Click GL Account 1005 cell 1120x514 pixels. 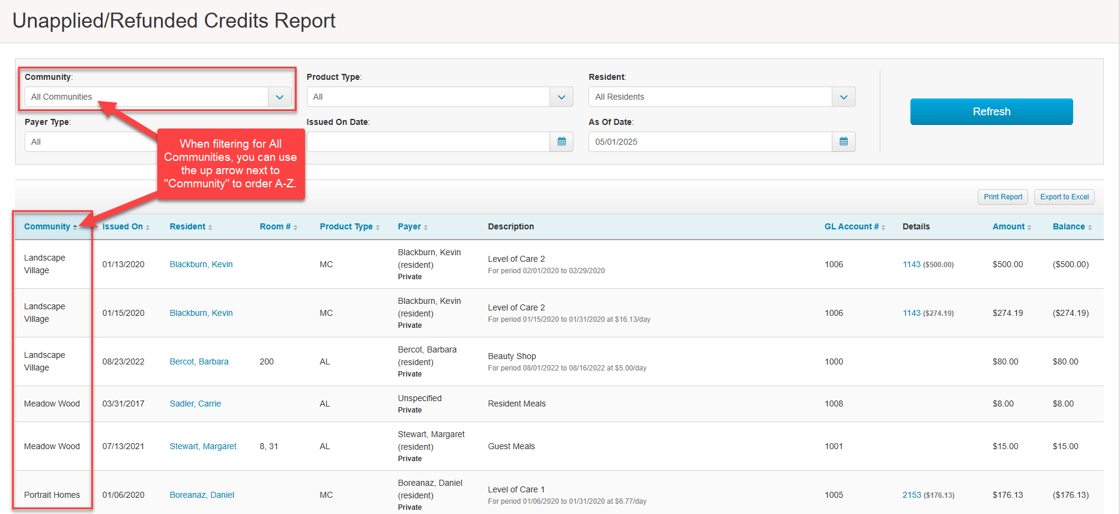coord(834,495)
